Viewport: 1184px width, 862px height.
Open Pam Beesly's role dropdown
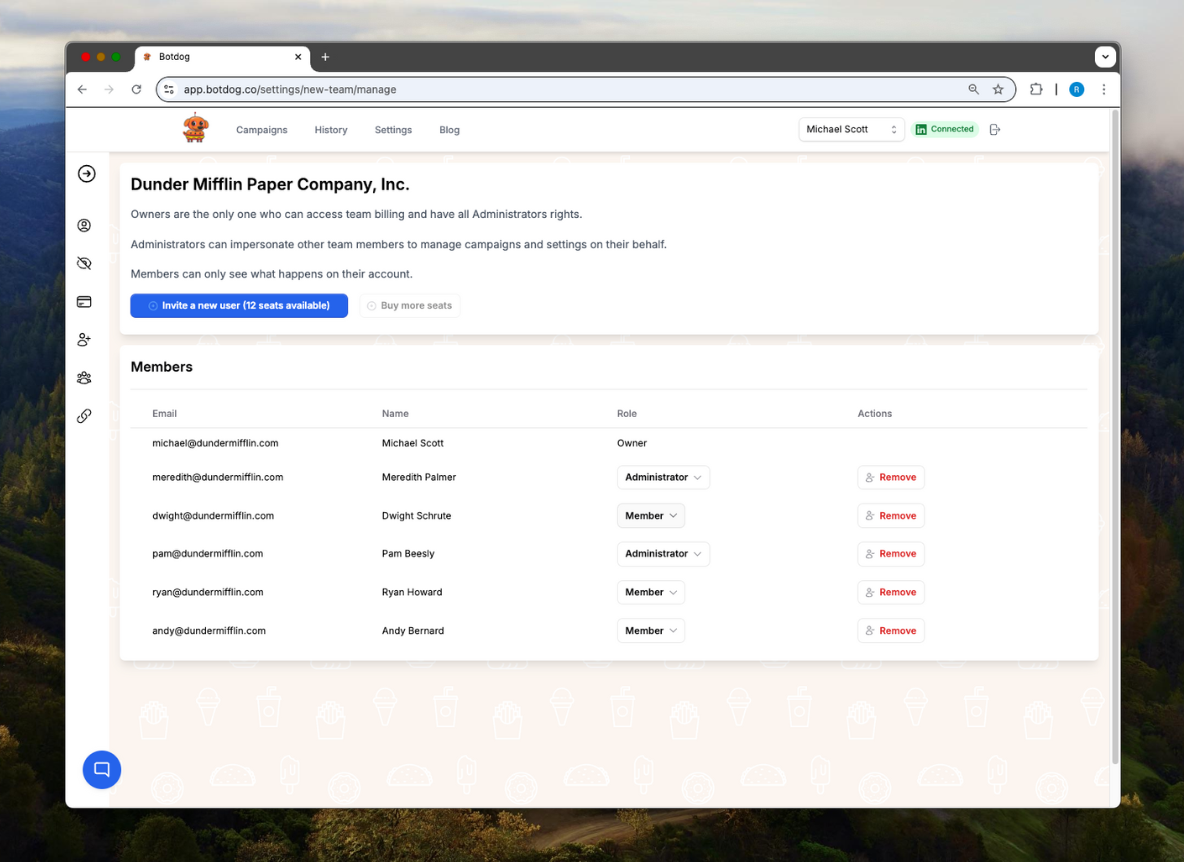pos(663,553)
